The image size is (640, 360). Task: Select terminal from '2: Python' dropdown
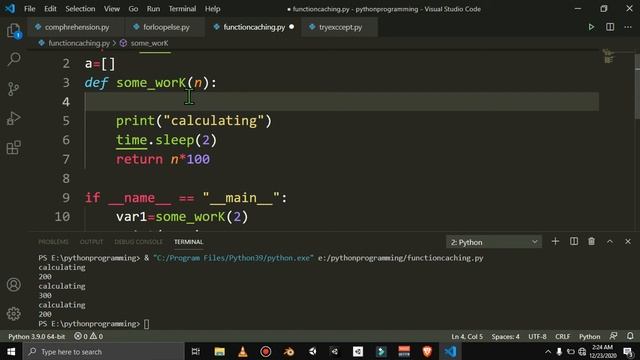[494, 242]
